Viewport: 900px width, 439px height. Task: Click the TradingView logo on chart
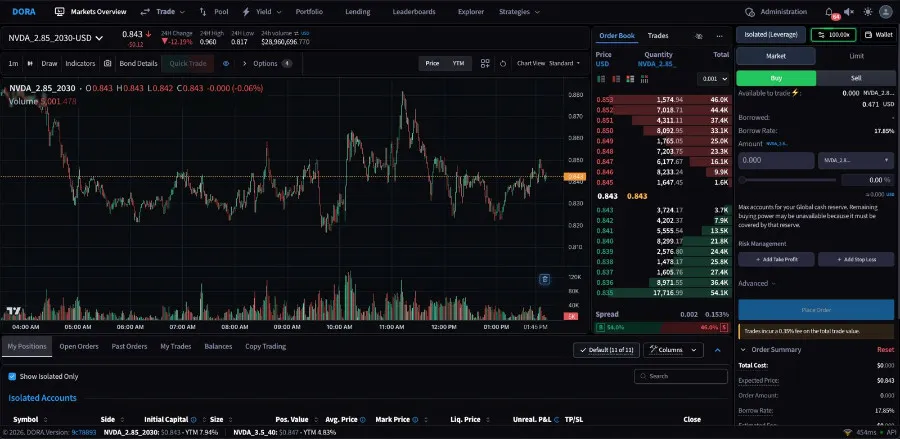pos(13,311)
